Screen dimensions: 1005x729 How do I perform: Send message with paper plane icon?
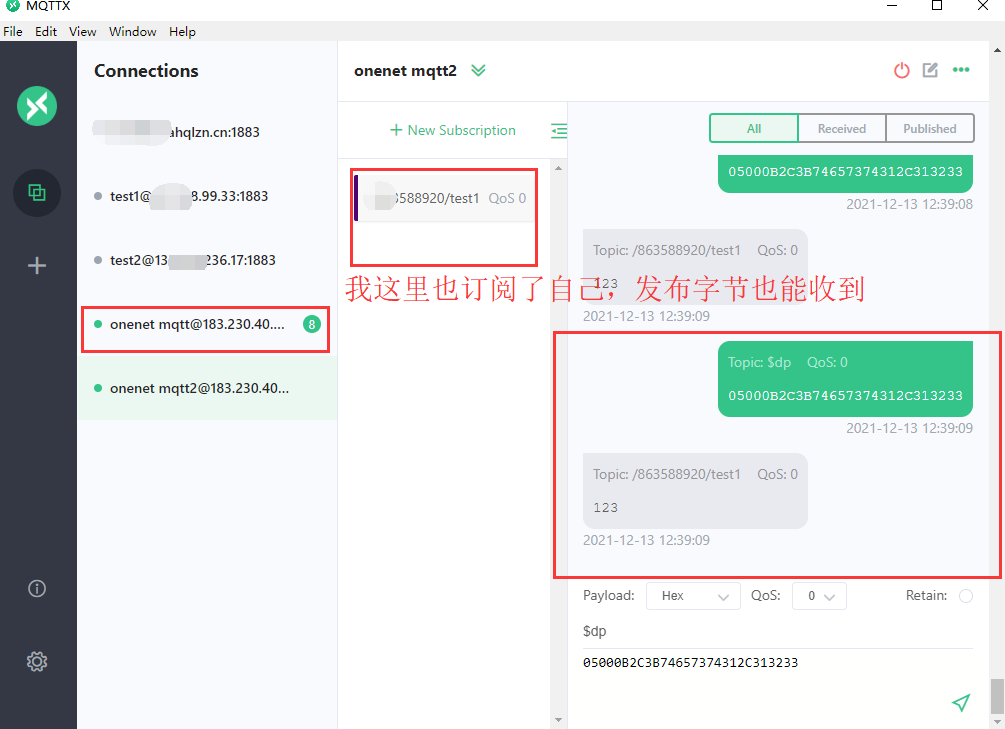tap(961, 703)
